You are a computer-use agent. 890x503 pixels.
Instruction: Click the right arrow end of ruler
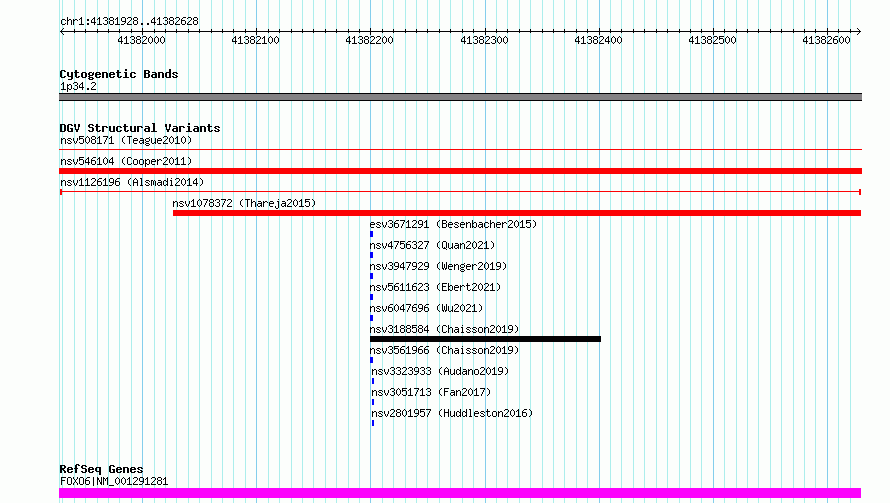(x=859, y=31)
